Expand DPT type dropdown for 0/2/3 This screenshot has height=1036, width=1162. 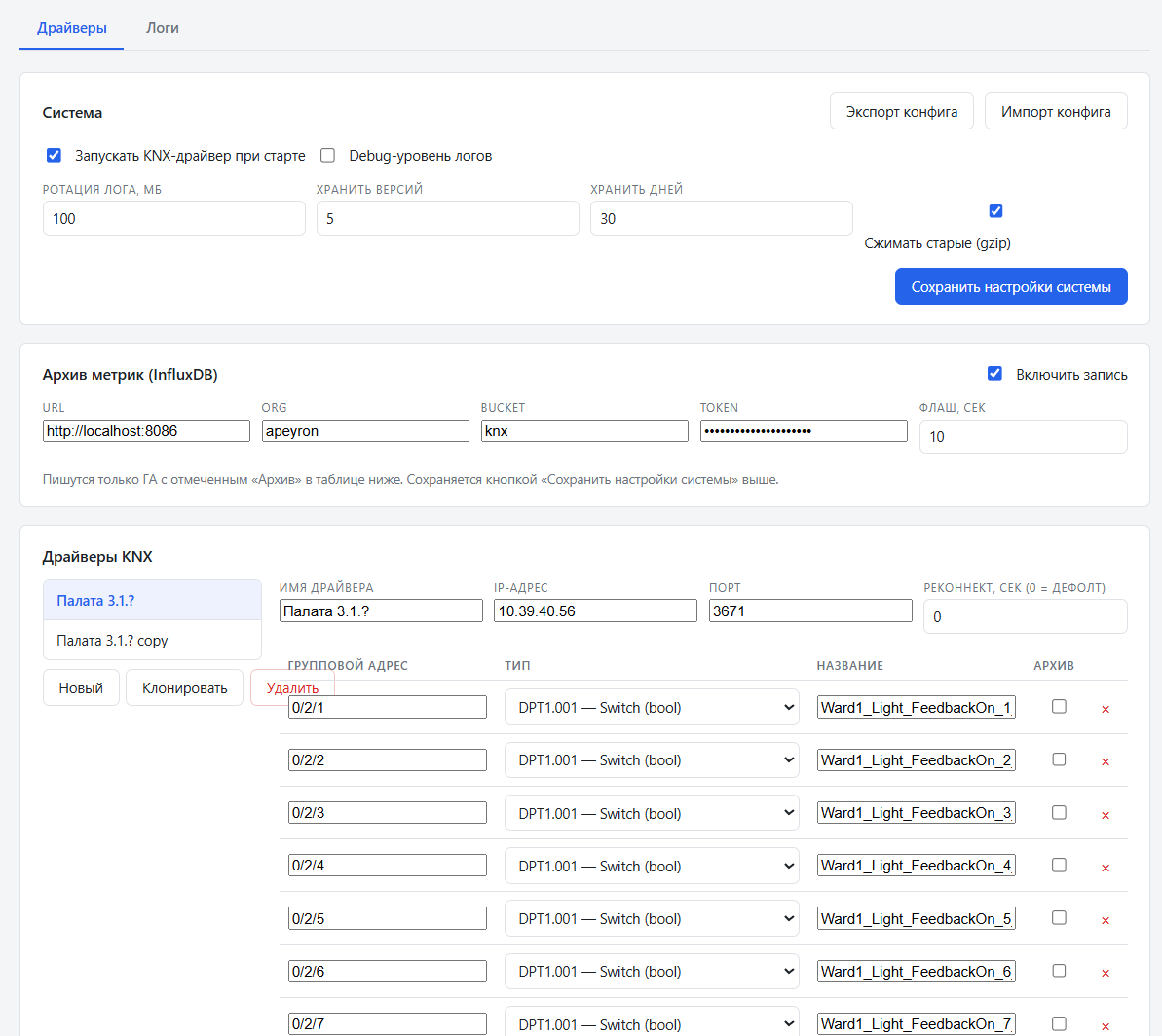[652, 813]
